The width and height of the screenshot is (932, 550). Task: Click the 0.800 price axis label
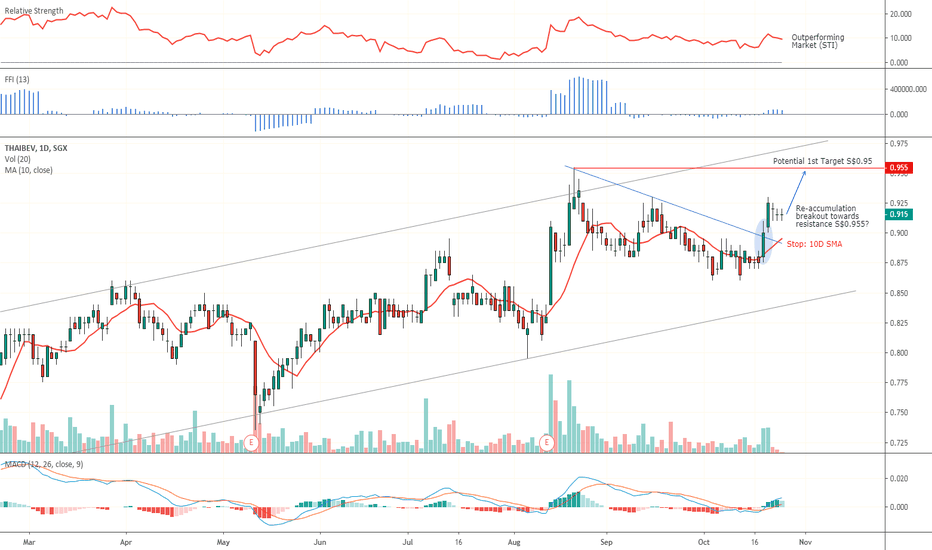tap(898, 353)
